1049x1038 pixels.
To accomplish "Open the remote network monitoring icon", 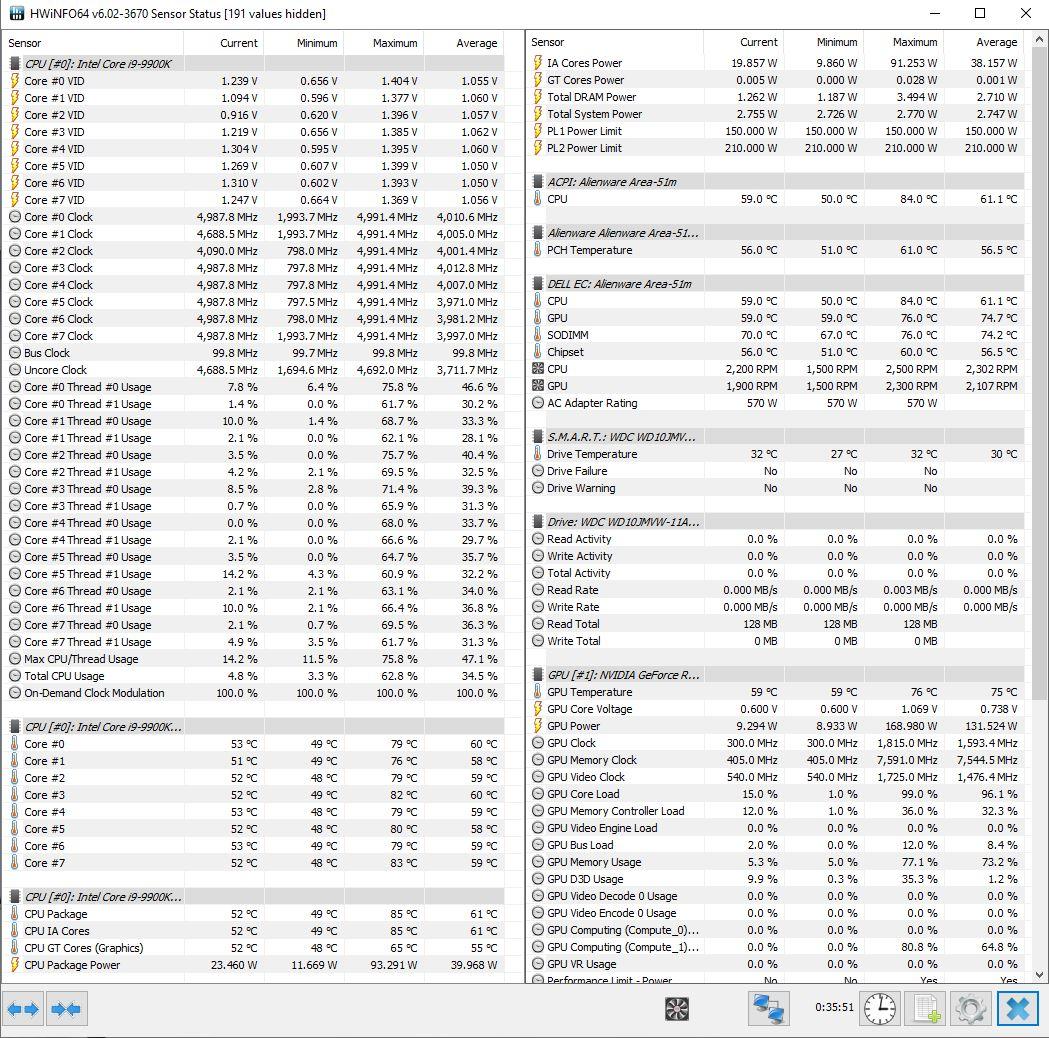I will point(768,1009).
